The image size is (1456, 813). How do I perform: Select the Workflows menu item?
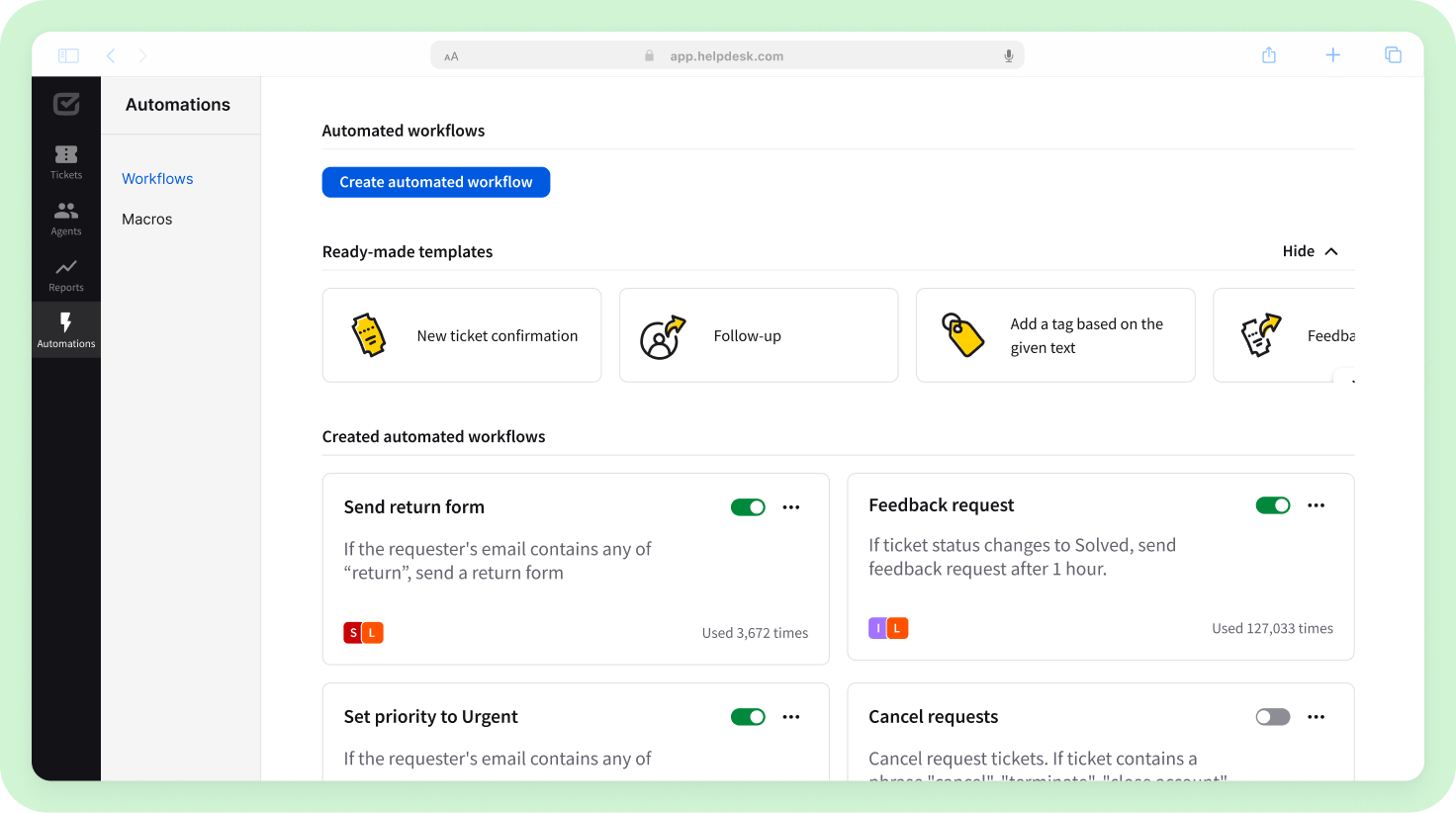[x=157, y=178]
